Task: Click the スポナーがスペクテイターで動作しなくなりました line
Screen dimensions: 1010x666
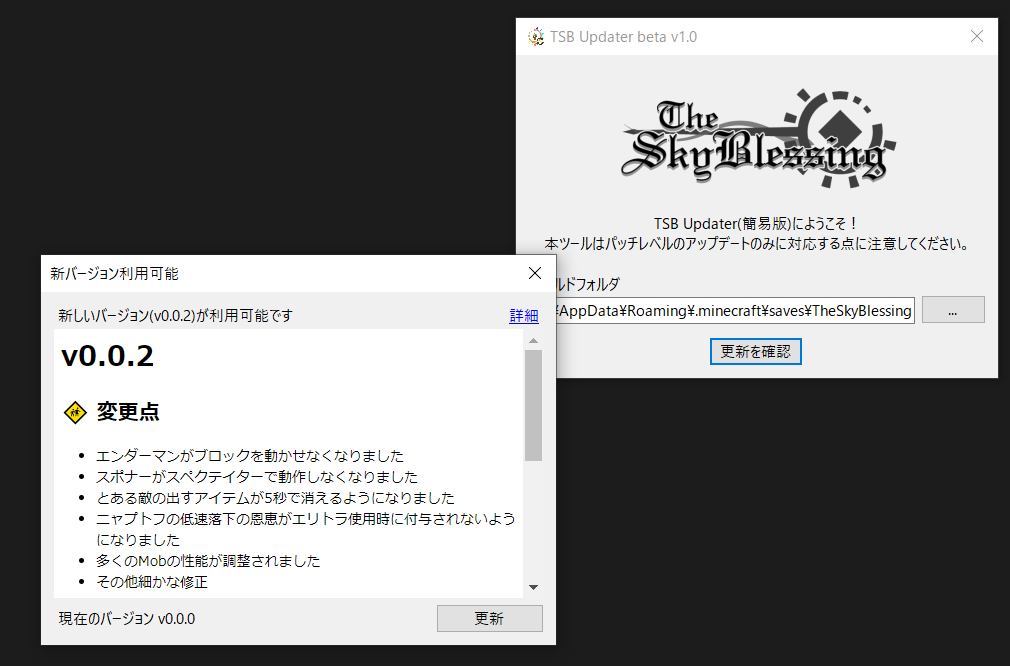Action: click(x=257, y=477)
